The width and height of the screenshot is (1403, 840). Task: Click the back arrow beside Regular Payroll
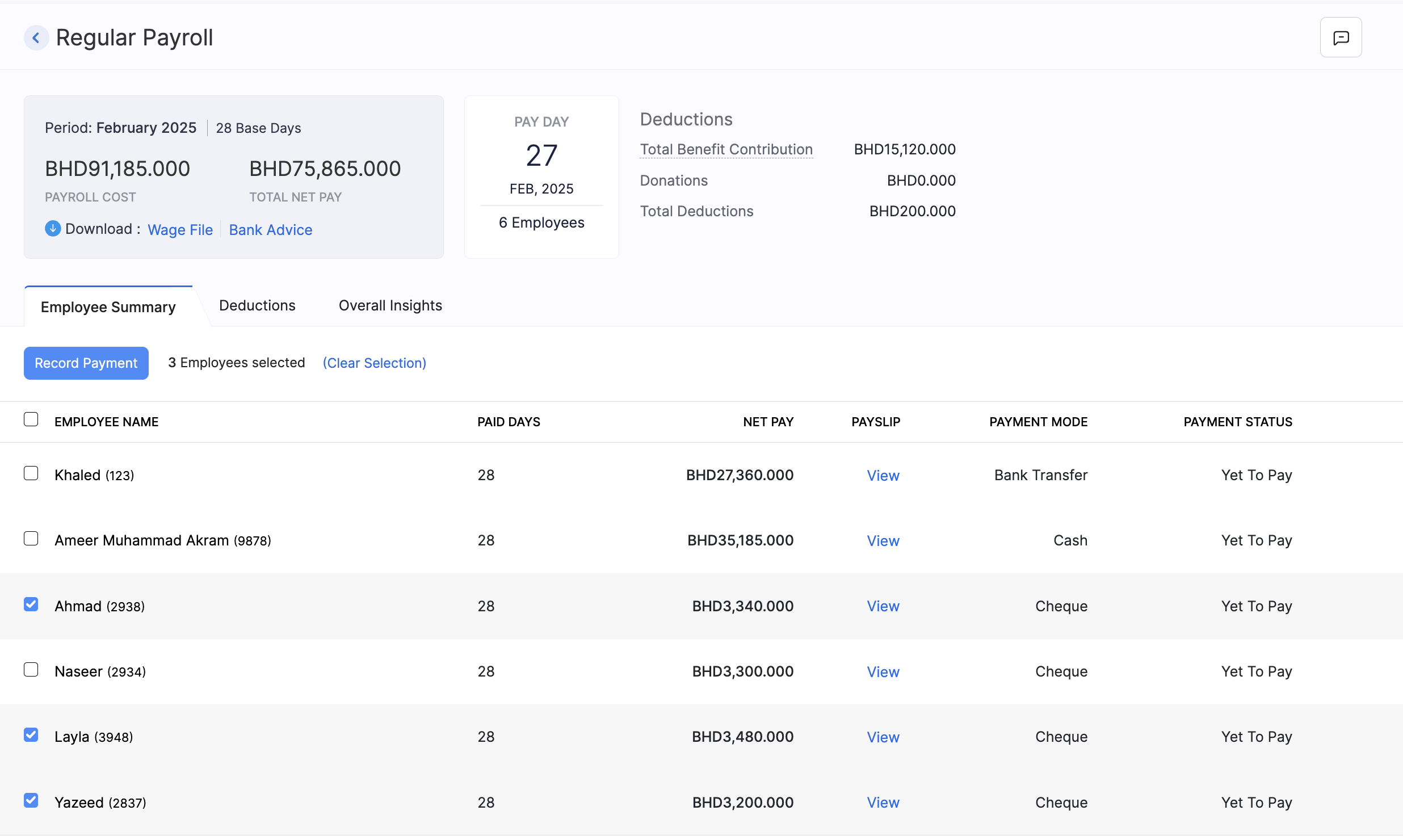pos(36,38)
